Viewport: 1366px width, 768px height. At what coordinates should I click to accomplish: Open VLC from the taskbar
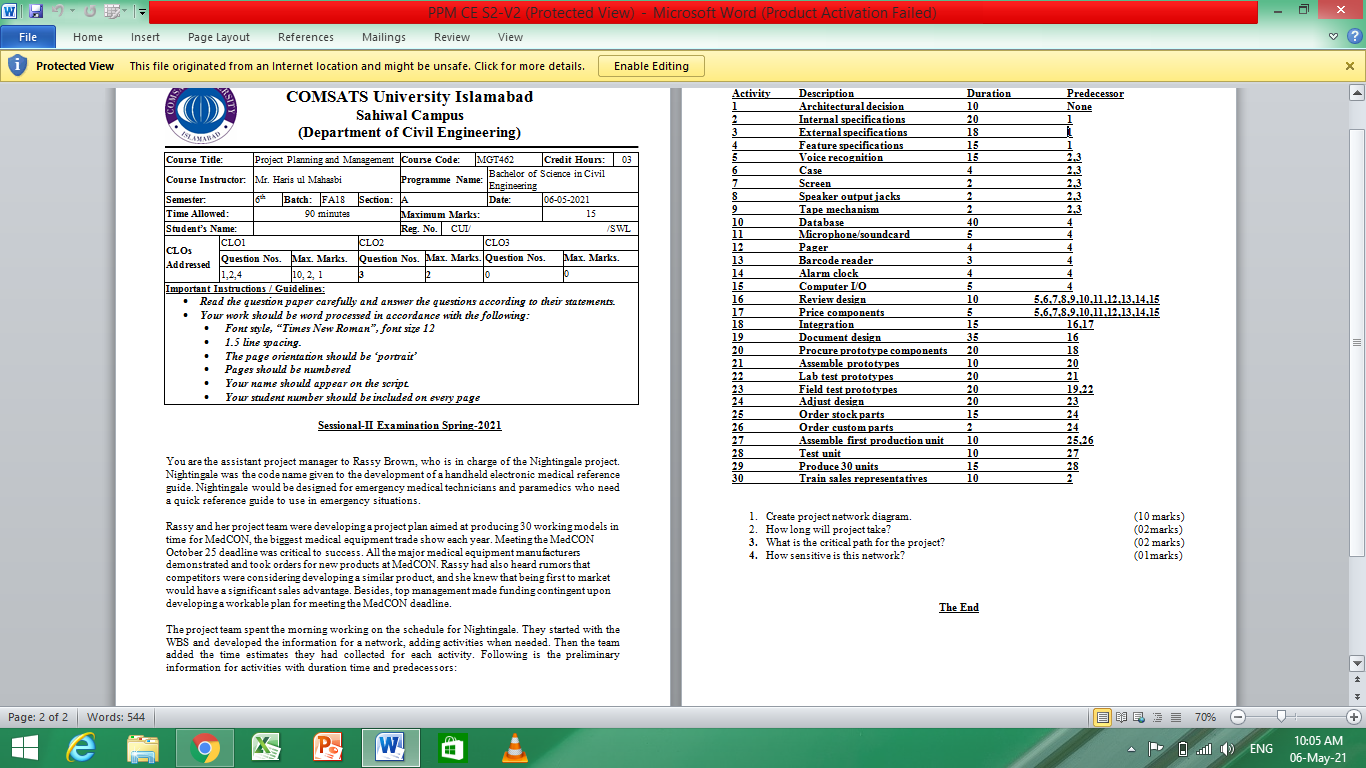click(x=516, y=747)
